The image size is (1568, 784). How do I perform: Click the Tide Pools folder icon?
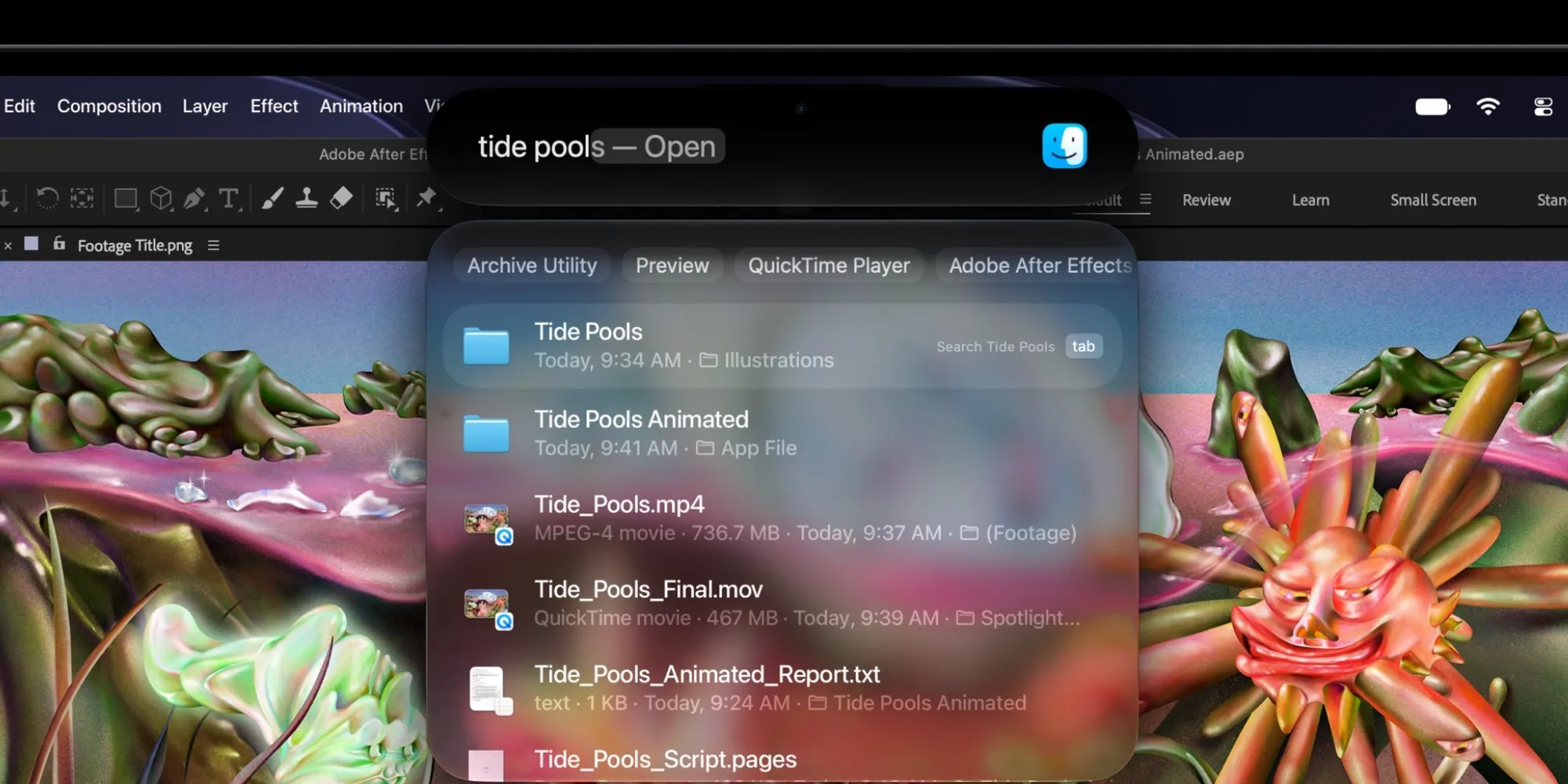click(486, 346)
